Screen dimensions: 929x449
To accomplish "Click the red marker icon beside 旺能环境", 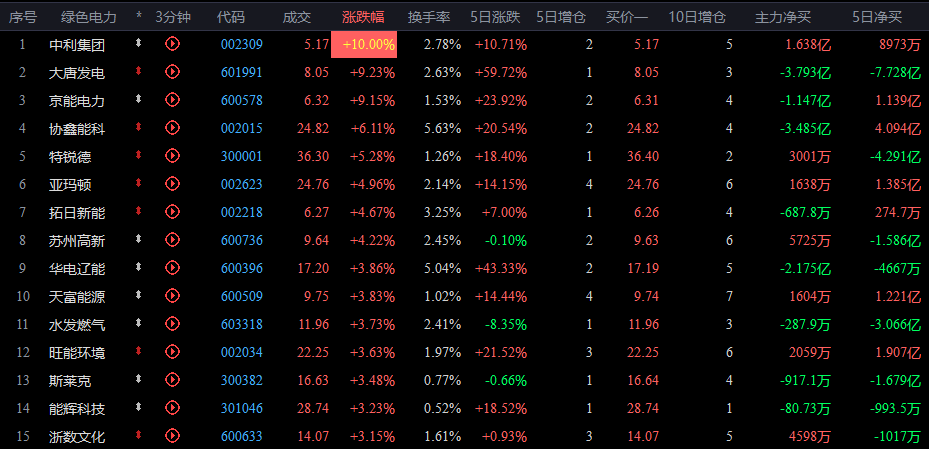I will (x=139, y=352).
